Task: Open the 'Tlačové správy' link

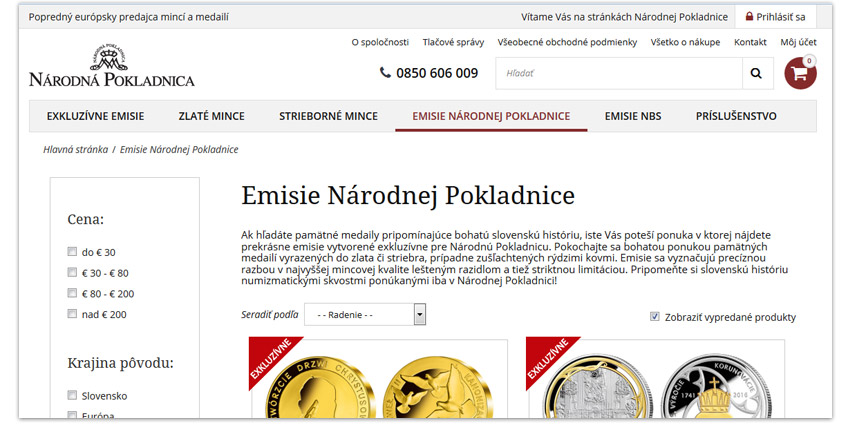Action: coord(453,42)
